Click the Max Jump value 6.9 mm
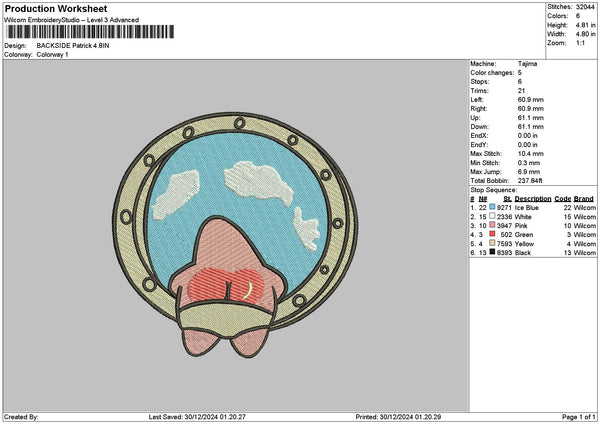The height and width of the screenshot is (424, 600). tap(529, 172)
